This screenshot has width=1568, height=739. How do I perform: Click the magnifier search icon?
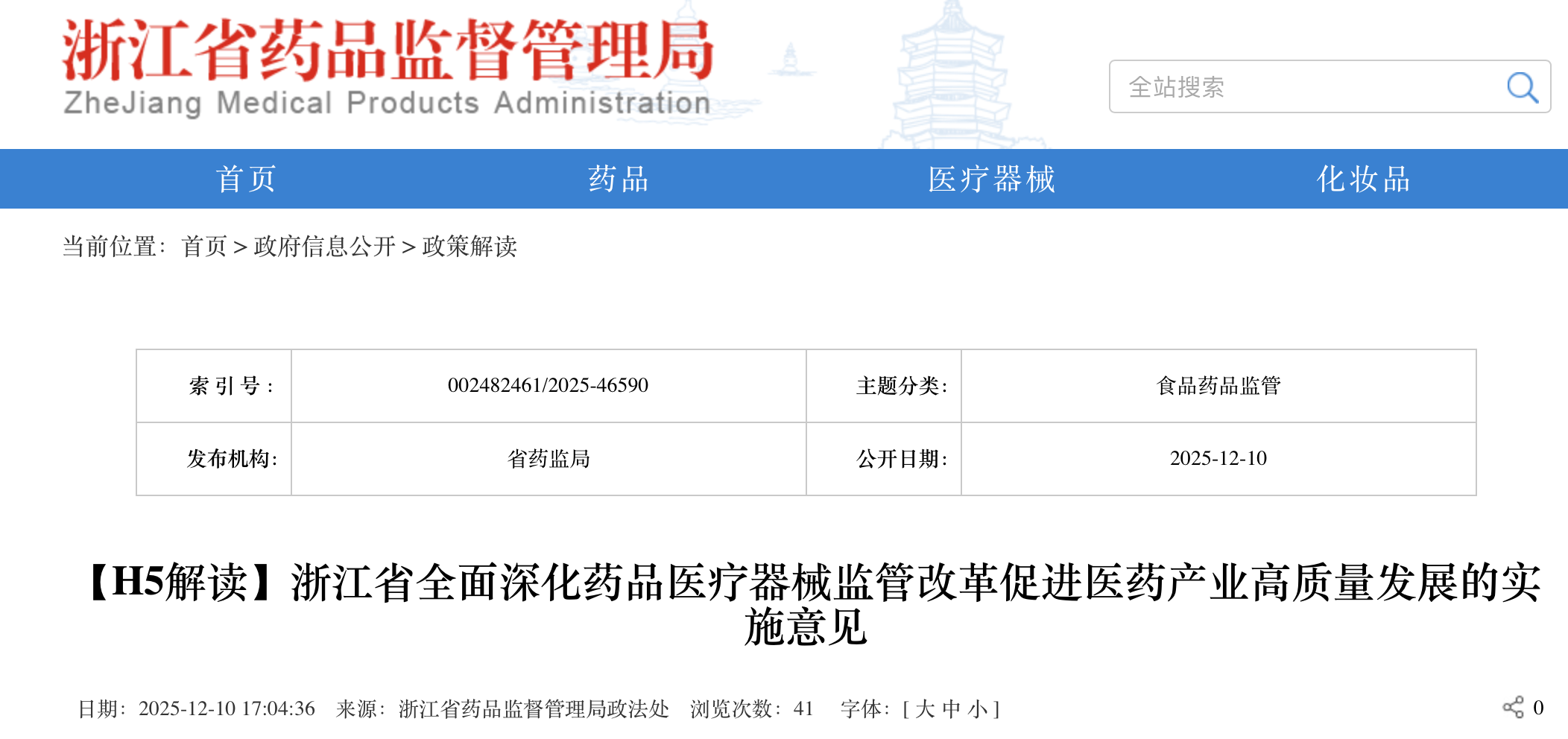1522,87
